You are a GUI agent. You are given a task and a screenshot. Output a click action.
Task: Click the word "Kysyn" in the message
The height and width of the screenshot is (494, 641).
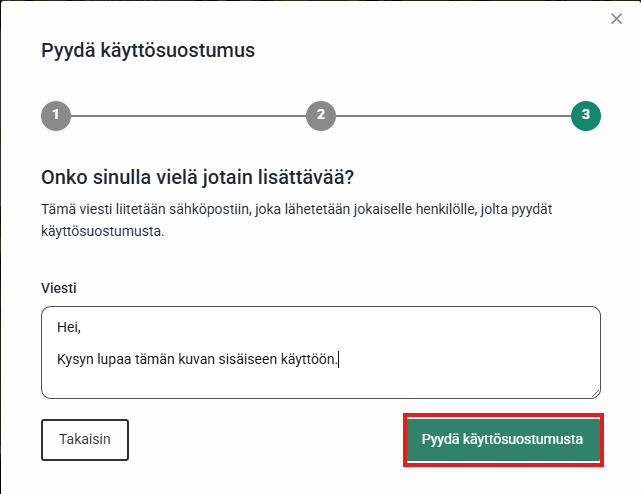tap(74, 358)
